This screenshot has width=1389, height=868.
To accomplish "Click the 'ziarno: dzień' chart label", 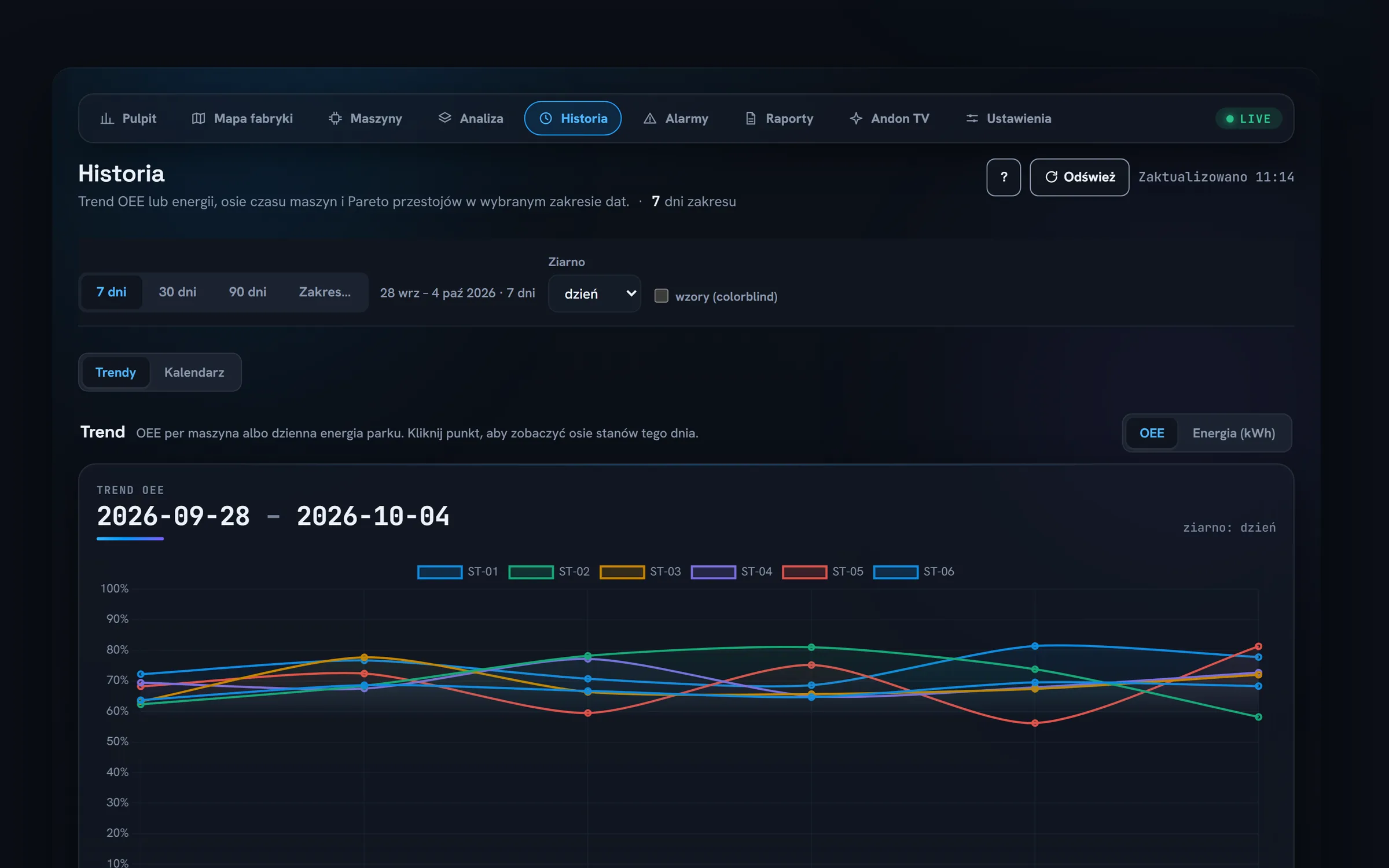I will [1229, 528].
